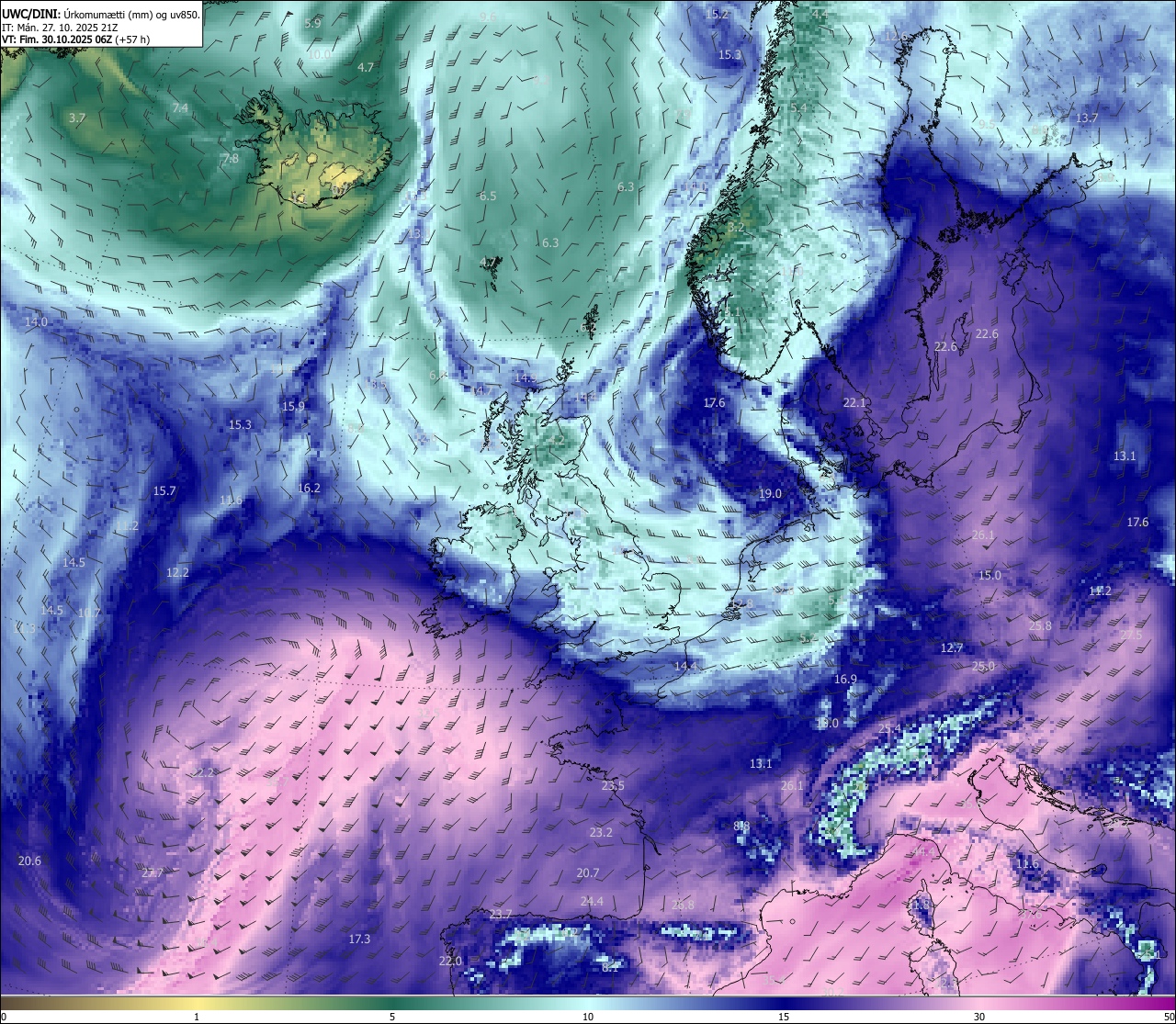Viewport: 1176px width, 1024px height.
Task: Click the 22.0 value over Portugal
Action: point(450,961)
